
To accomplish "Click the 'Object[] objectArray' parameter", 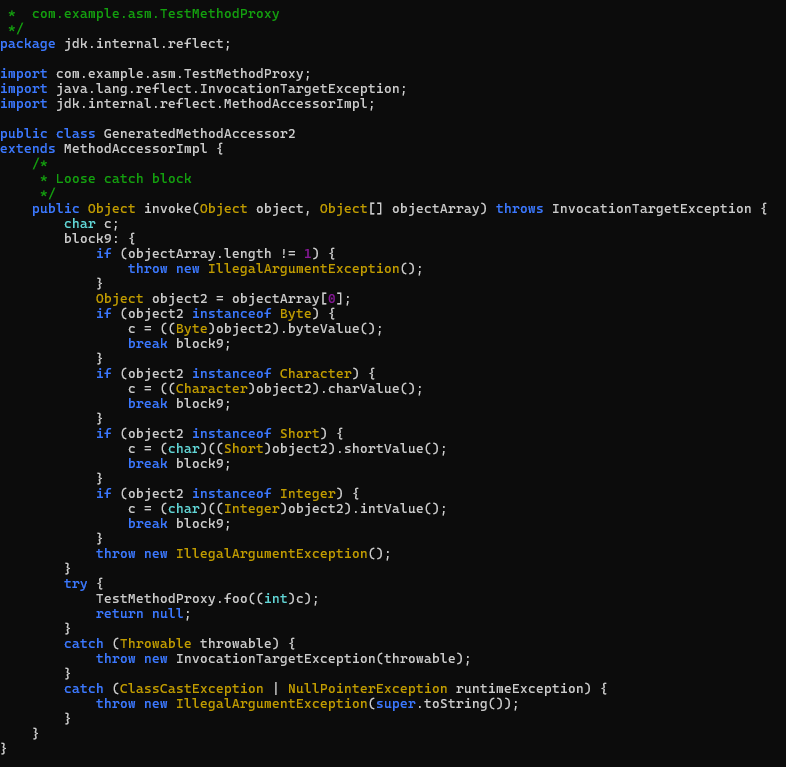I will pyautogui.click(x=403, y=209).
